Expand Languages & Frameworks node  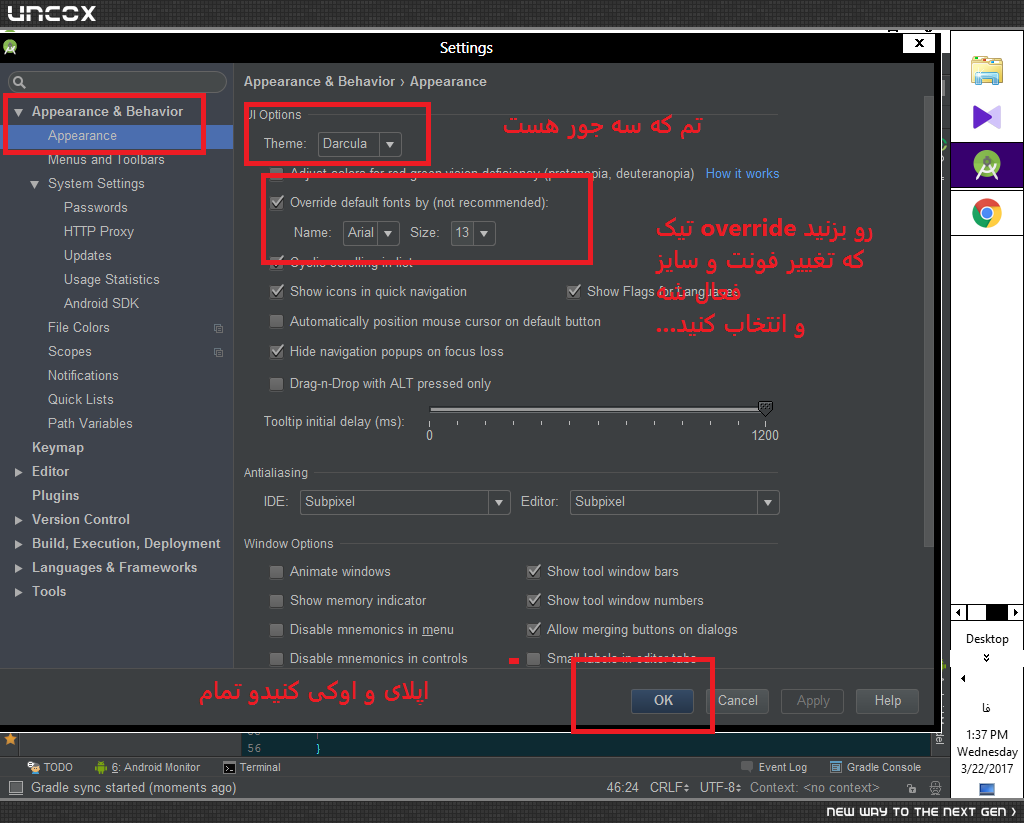18,568
